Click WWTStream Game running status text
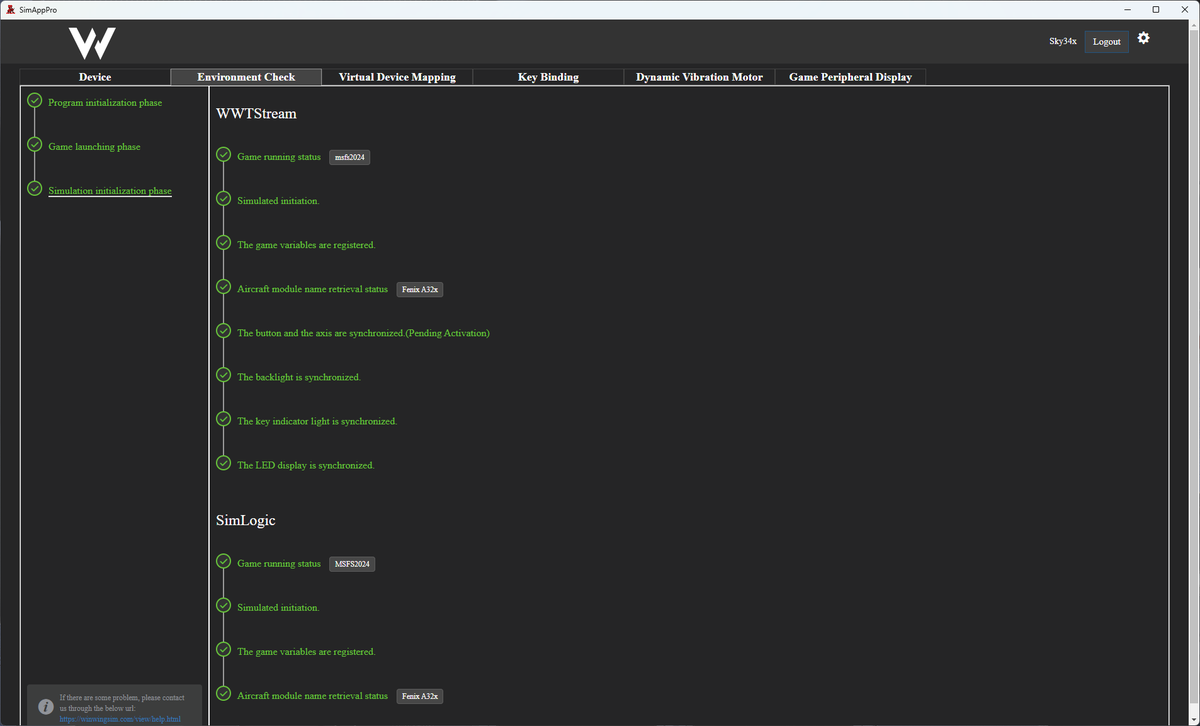This screenshot has height=726, width=1200. click(279, 157)
